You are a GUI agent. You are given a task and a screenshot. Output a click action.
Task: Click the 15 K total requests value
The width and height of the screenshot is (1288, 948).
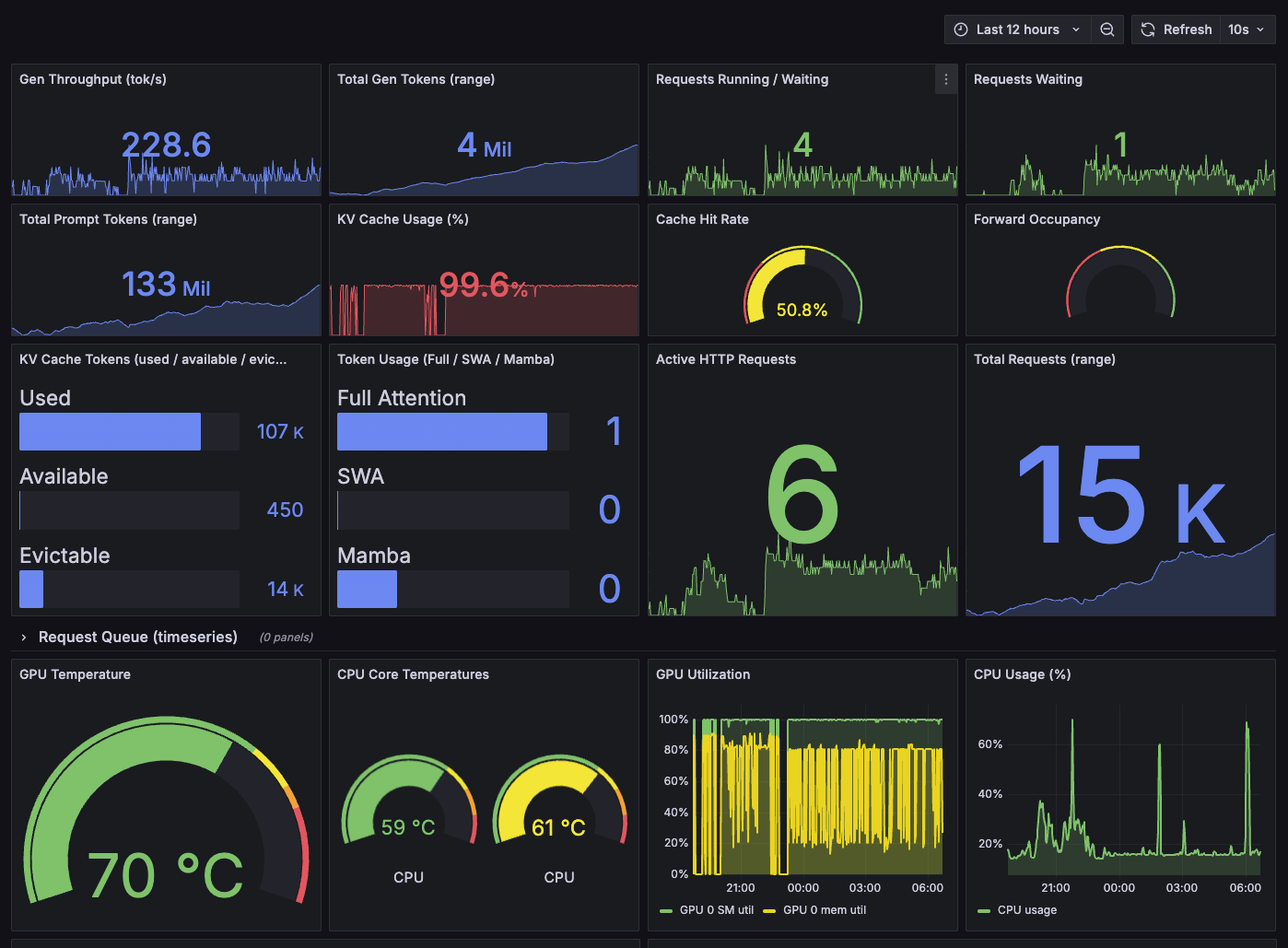1121,495
